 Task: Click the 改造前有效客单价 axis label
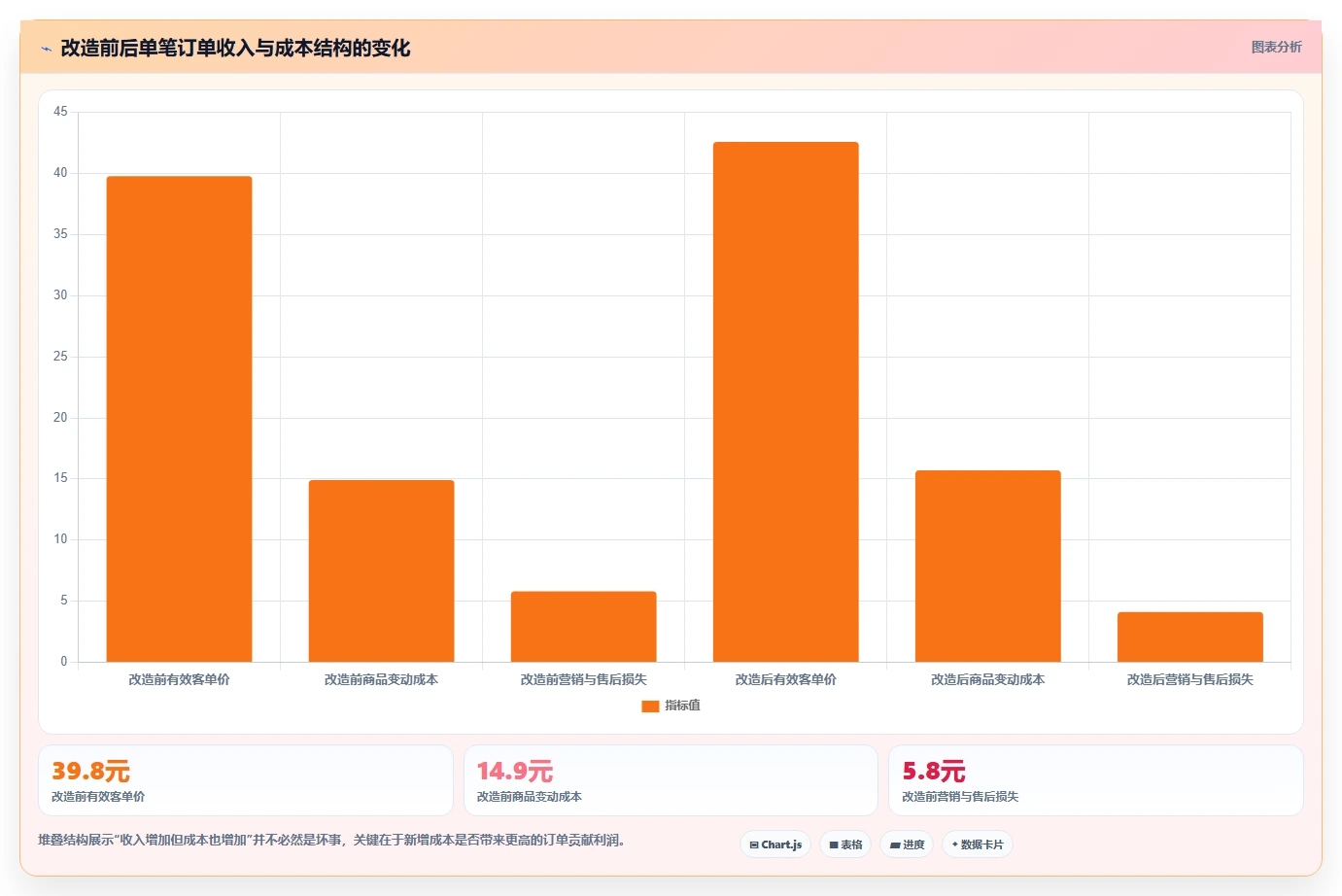tap(179, 680)
